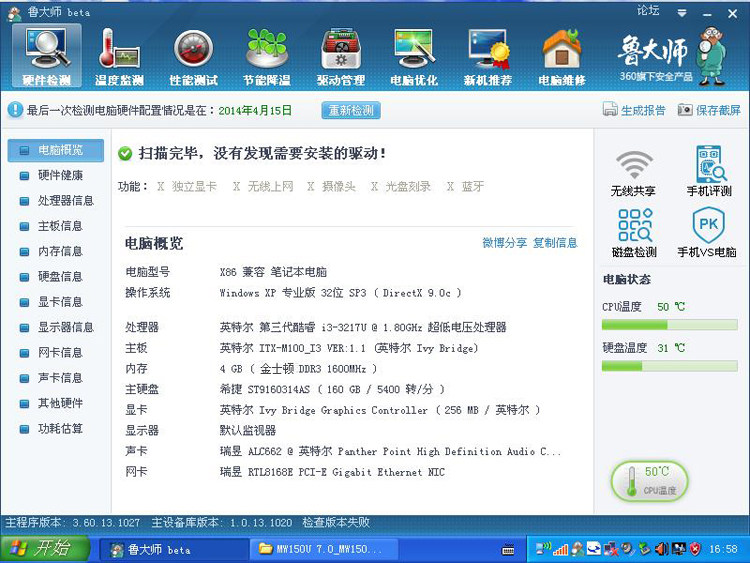The height and width of the screenshot is (563, 750).
Task: Open 驱动管理 driver management
Action: click(341, 56)
